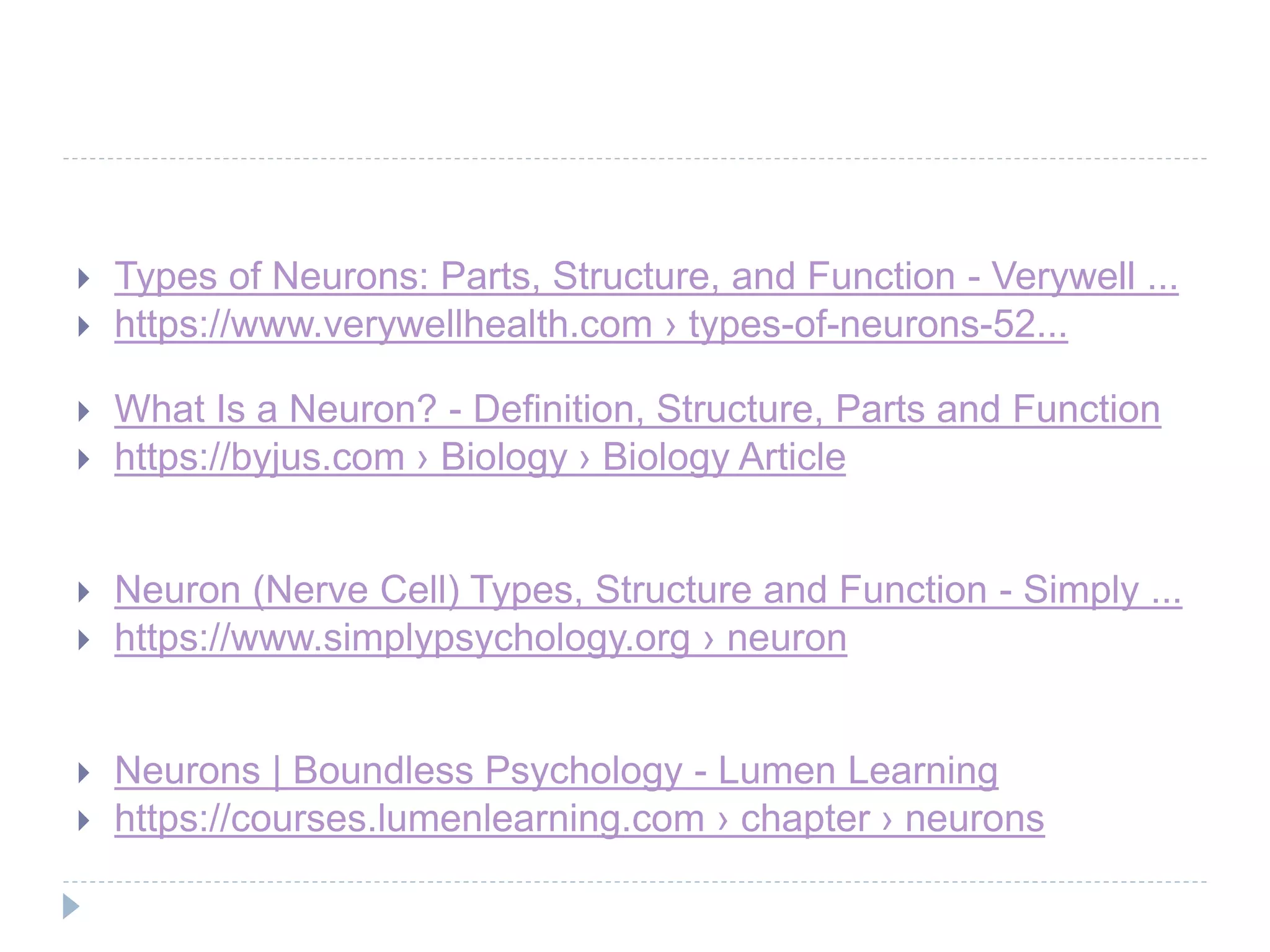Image resolution: width=1270 pixels, height=952 pixels.
Task: Click the dashed divider line at top
Action: click(635, 159)
